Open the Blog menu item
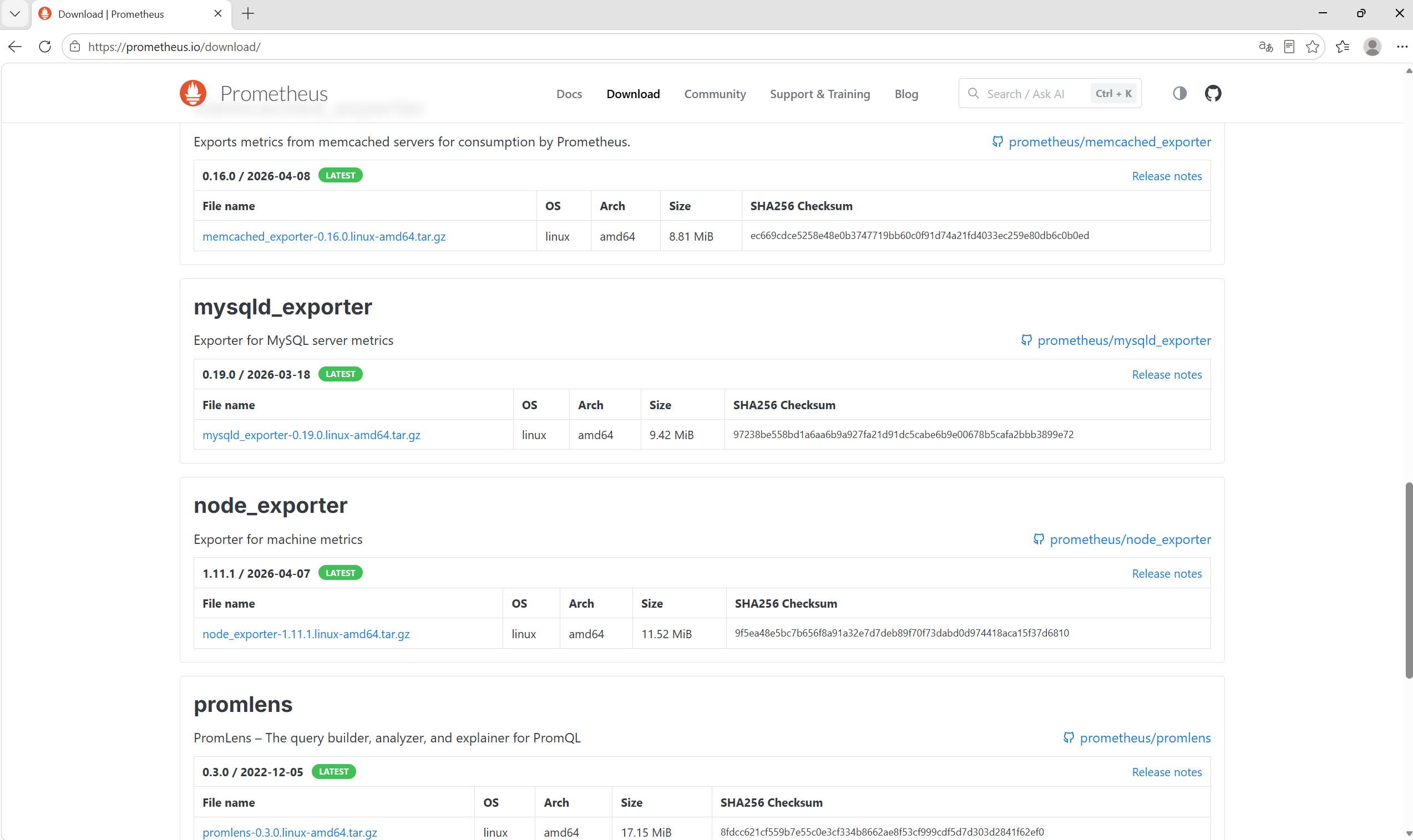The height and width of the screenshot is (840, 1413). (906, 94)
